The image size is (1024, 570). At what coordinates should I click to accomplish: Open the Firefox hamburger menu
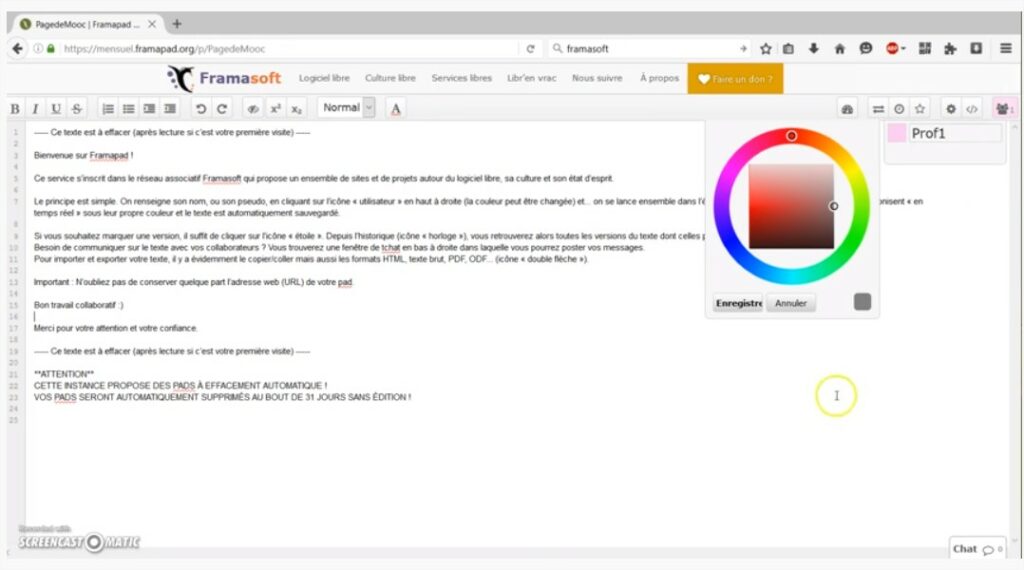(x=1004, y=48)
